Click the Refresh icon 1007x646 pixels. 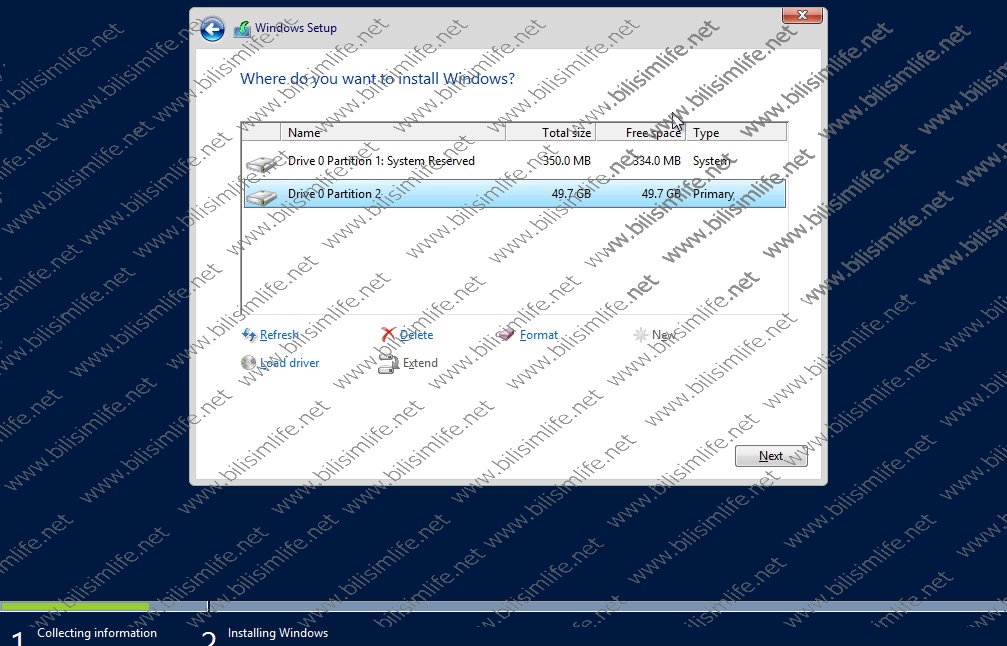249,335
